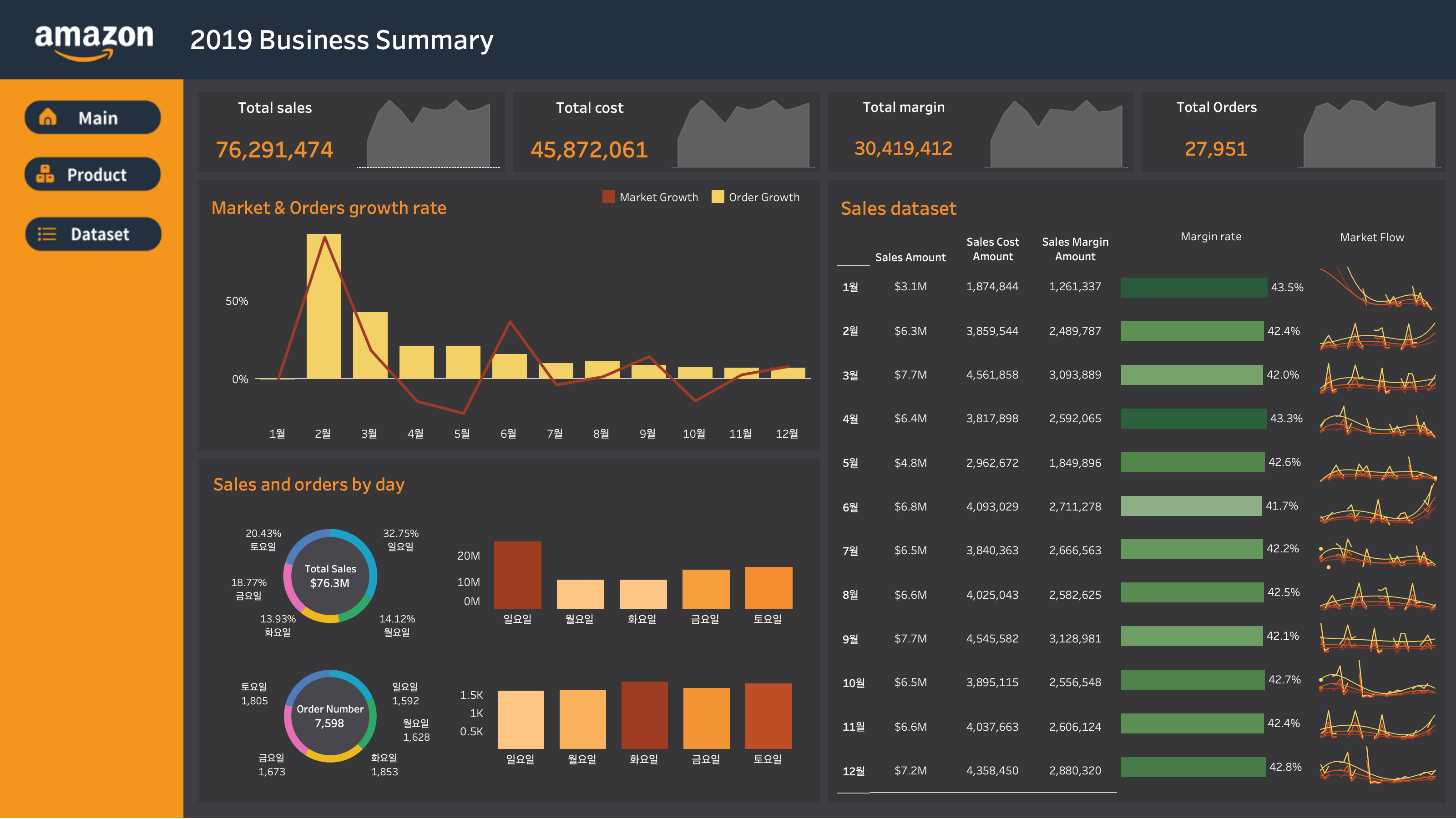Image resolution: width=1456 pixels, height=819 pixels.
Task: Select the Market Growth legend swatch
Action: click(x=608, y=197)
